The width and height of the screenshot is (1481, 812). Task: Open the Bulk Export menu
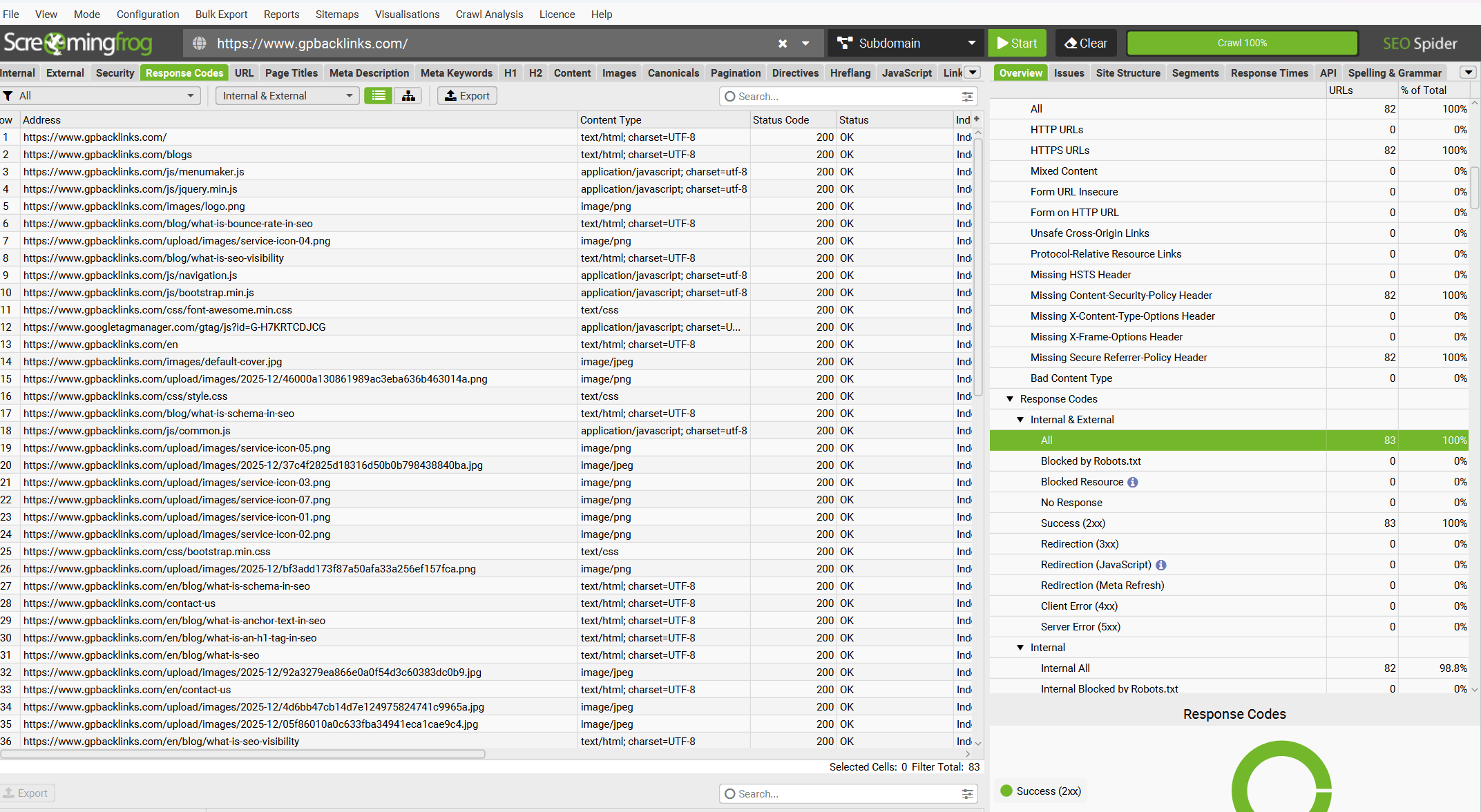[x=221, y=14]
